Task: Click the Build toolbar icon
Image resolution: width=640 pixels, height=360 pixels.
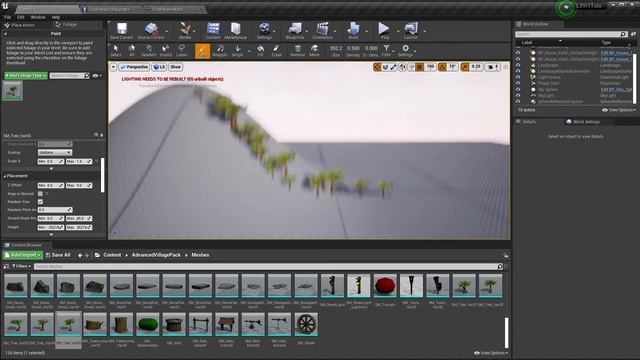Action: click(353, 31)
